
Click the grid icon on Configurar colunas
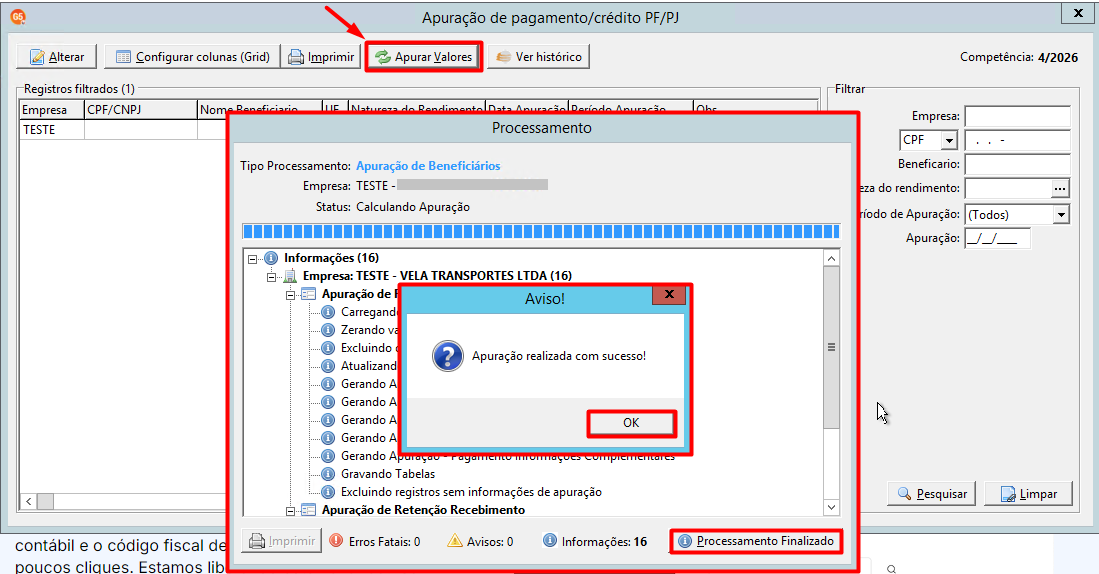123,57
